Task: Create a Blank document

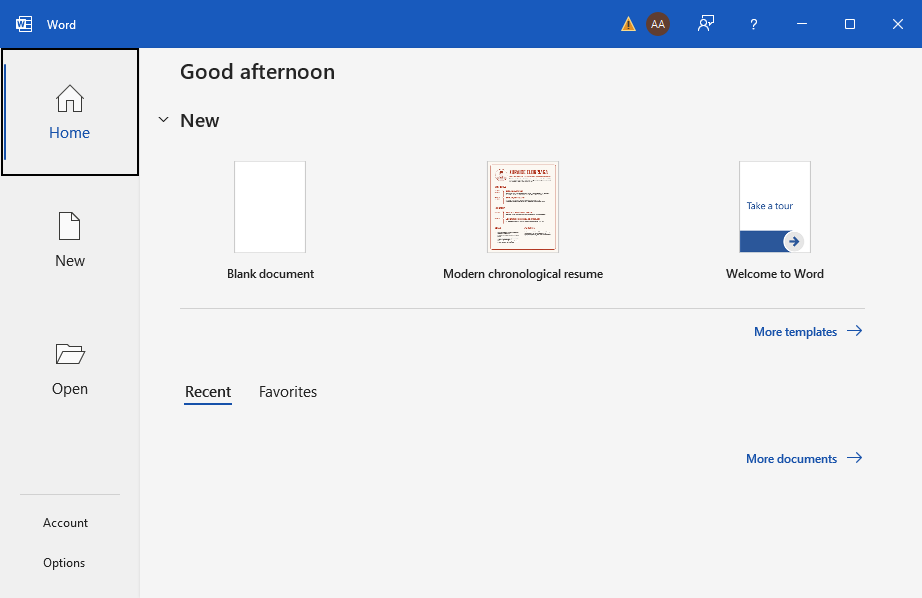Action: [270, 207]
